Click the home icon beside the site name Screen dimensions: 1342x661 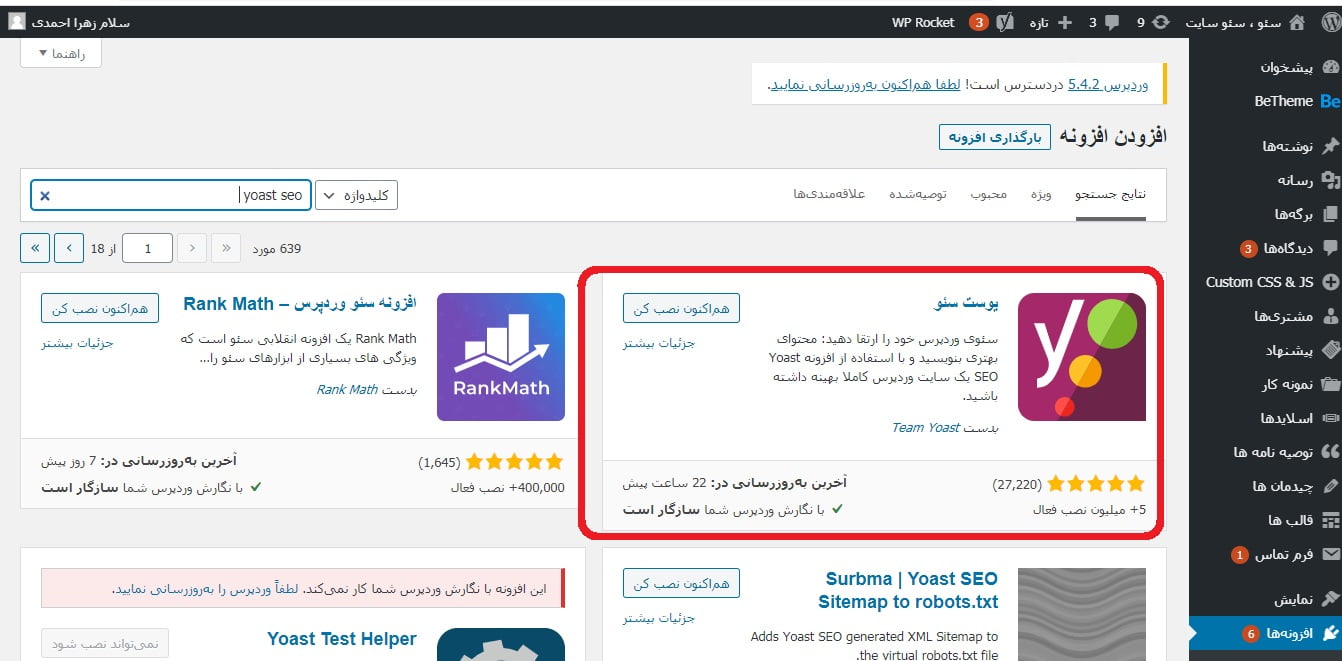pyautogui.click(x=1297, y=22)
